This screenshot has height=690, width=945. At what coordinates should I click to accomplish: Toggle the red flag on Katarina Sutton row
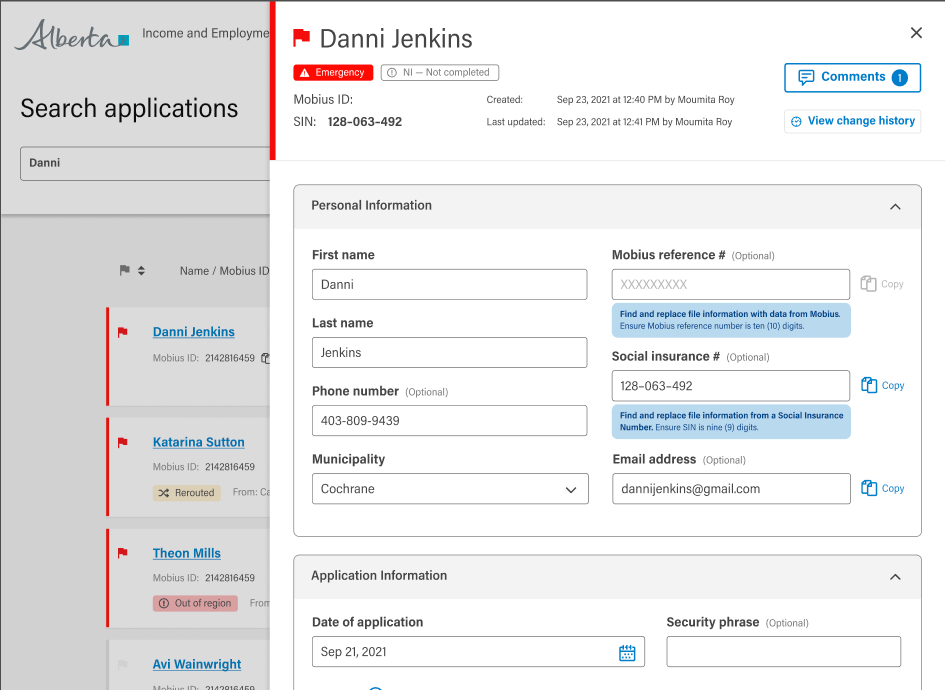[123, 442]
